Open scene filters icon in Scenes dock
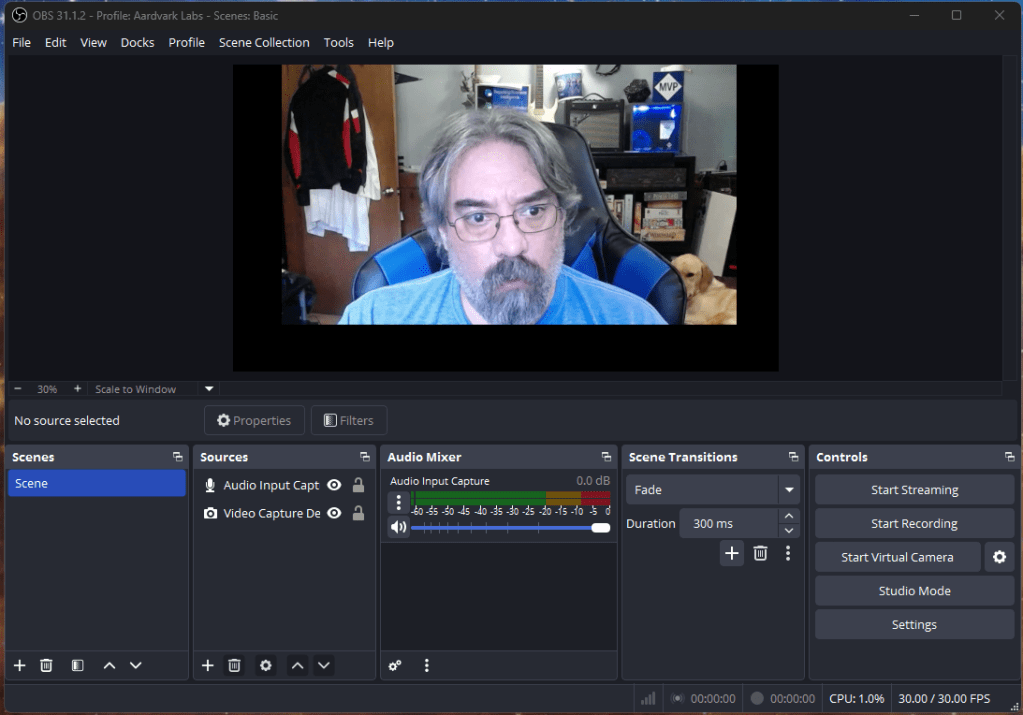Screen dimensions: 1023x715 click(77, 665)
